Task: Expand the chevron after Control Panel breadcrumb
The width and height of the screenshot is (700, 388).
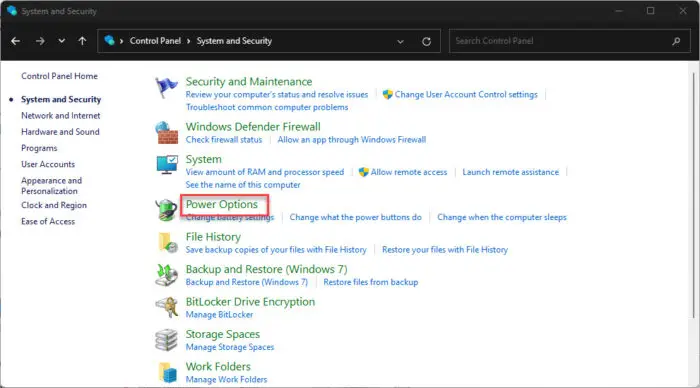Action: click(188, 41)
